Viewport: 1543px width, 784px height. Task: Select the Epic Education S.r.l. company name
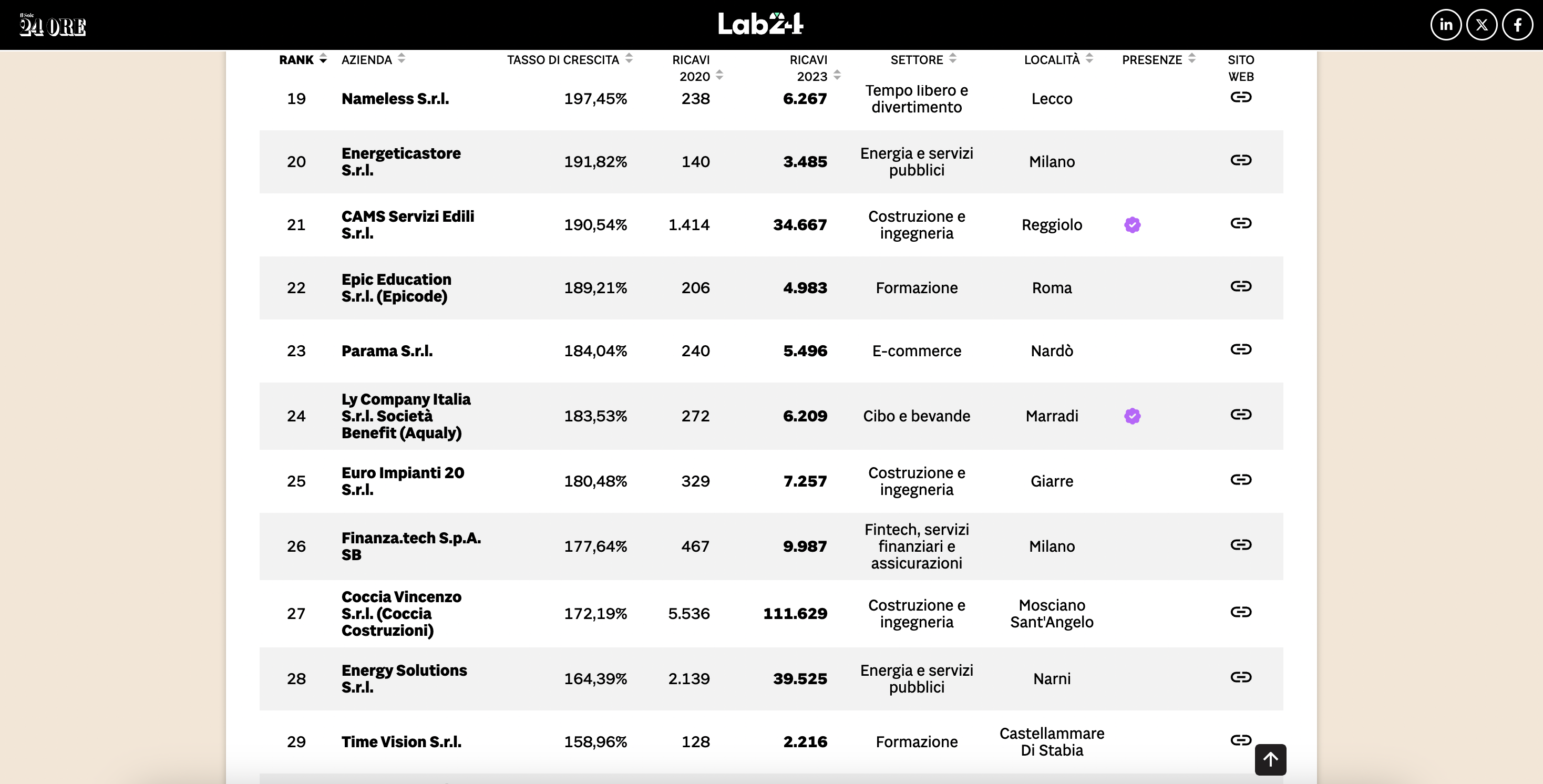point(396,288)
